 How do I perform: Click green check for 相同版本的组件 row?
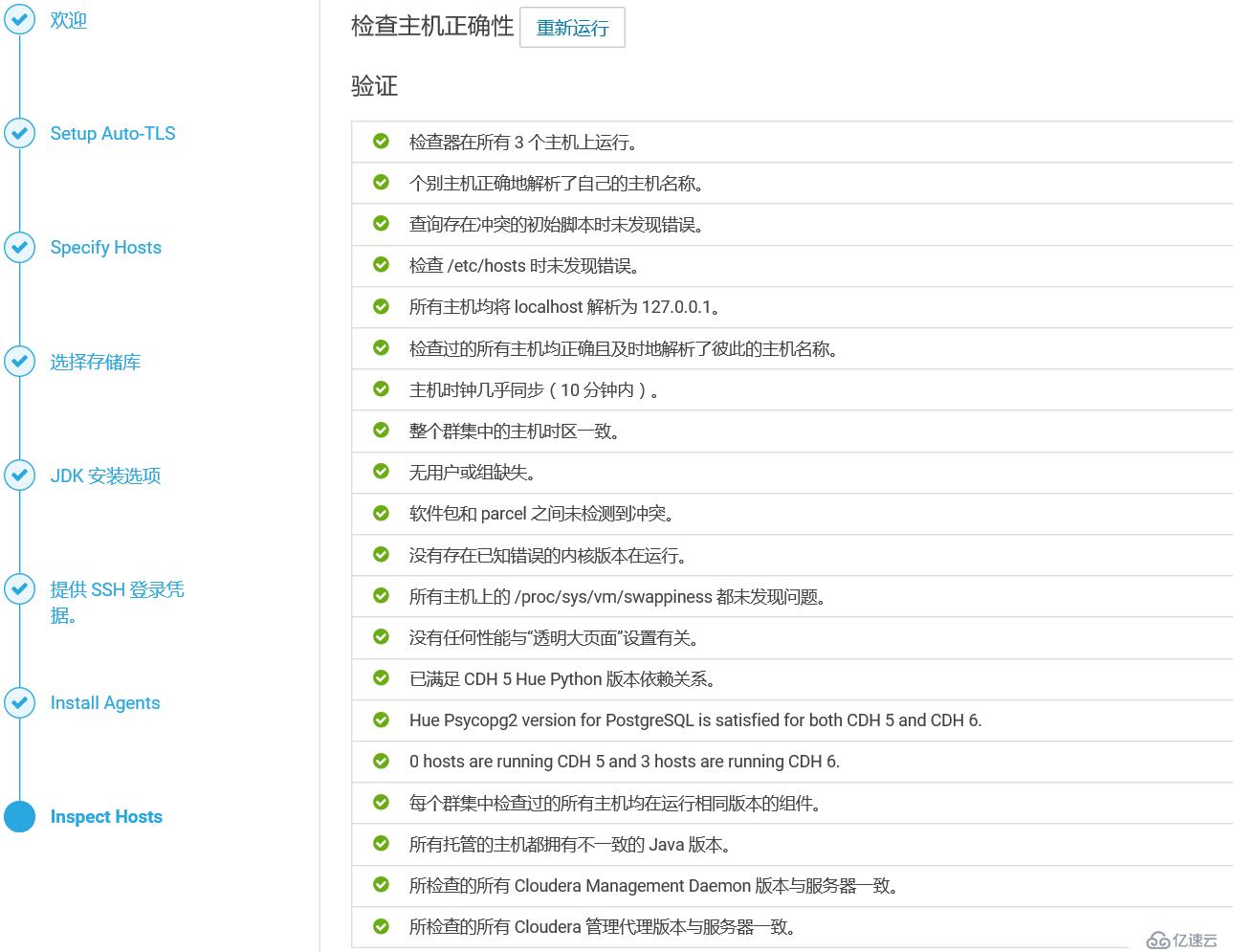pos(381,802)
